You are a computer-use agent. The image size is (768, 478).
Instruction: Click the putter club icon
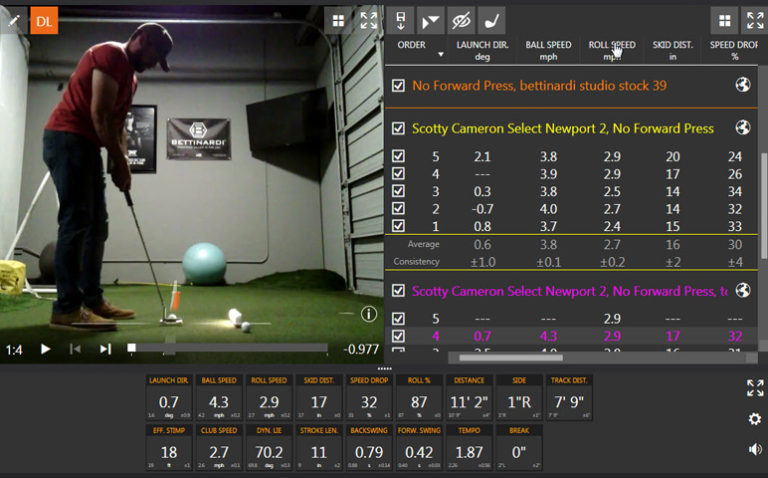click(x=491, y=20)
